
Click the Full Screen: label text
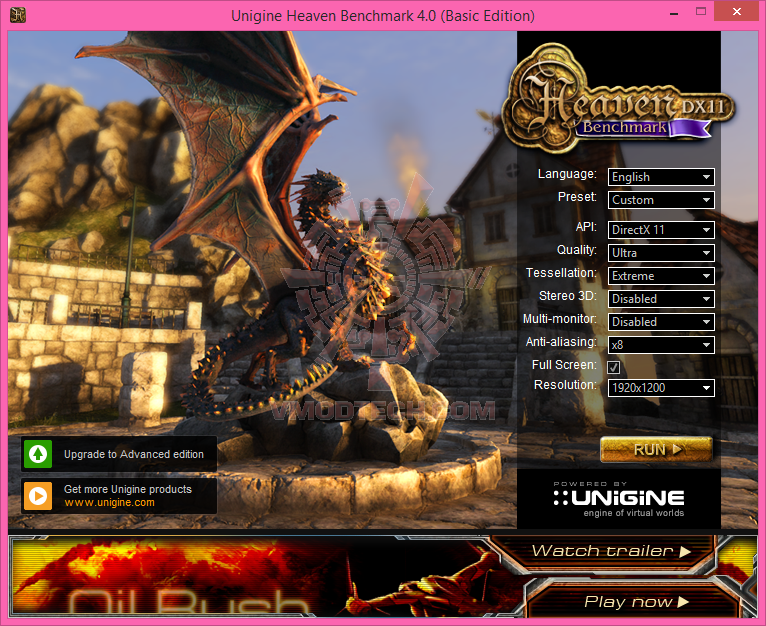click(564, 365)
